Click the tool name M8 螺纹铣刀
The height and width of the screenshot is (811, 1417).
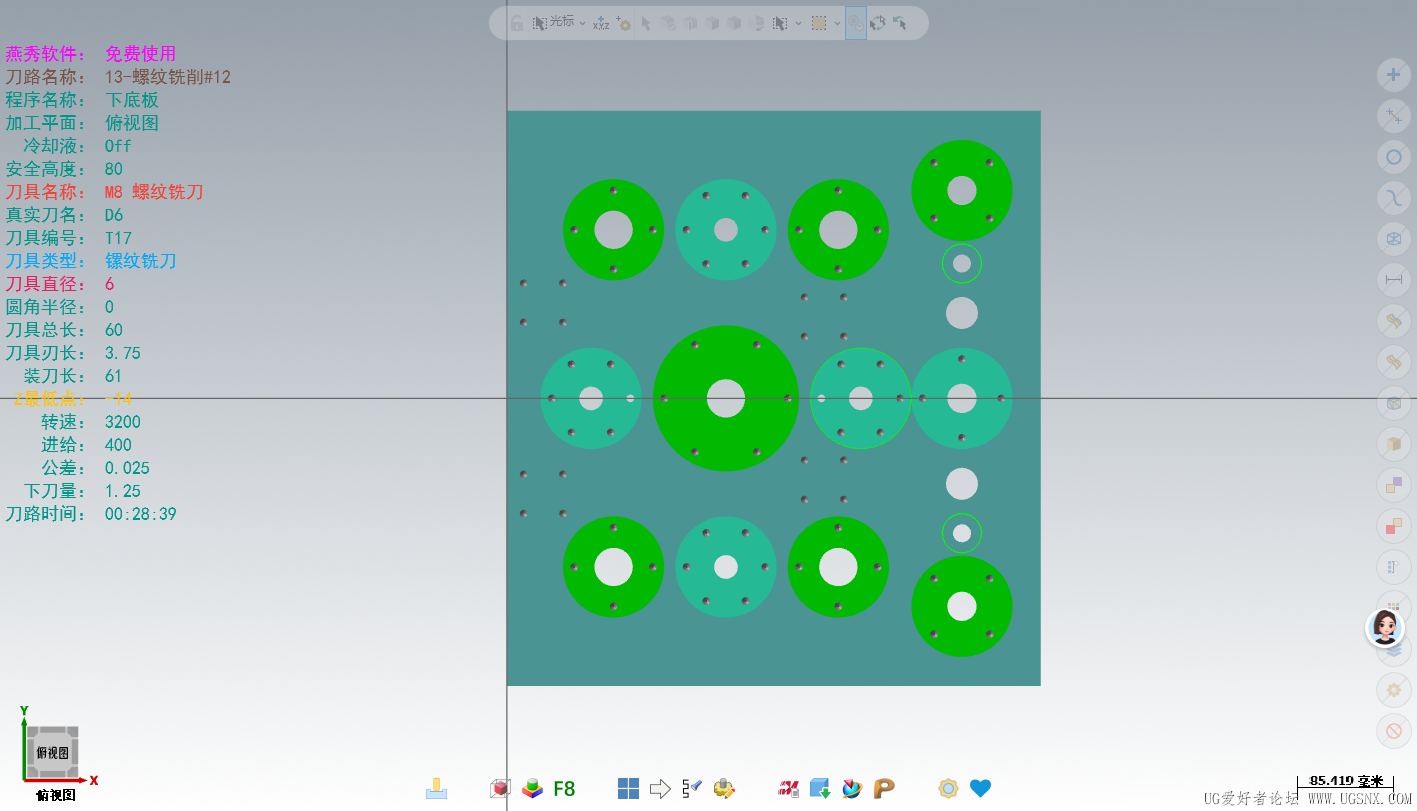pos(154,192)
